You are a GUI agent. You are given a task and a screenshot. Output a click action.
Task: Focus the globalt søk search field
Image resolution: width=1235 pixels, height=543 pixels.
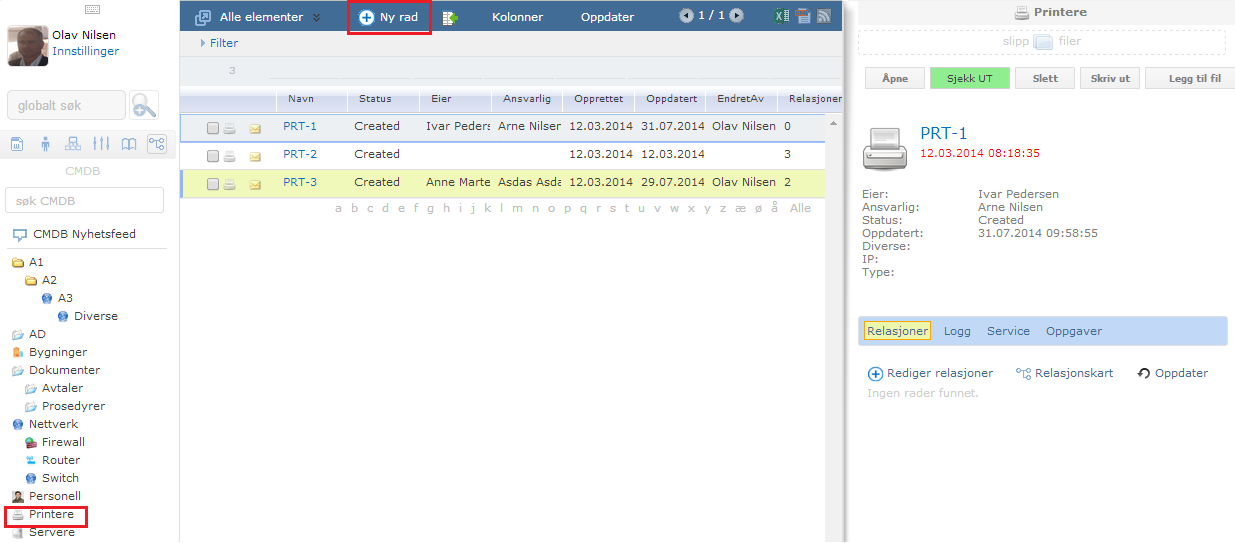67,105
